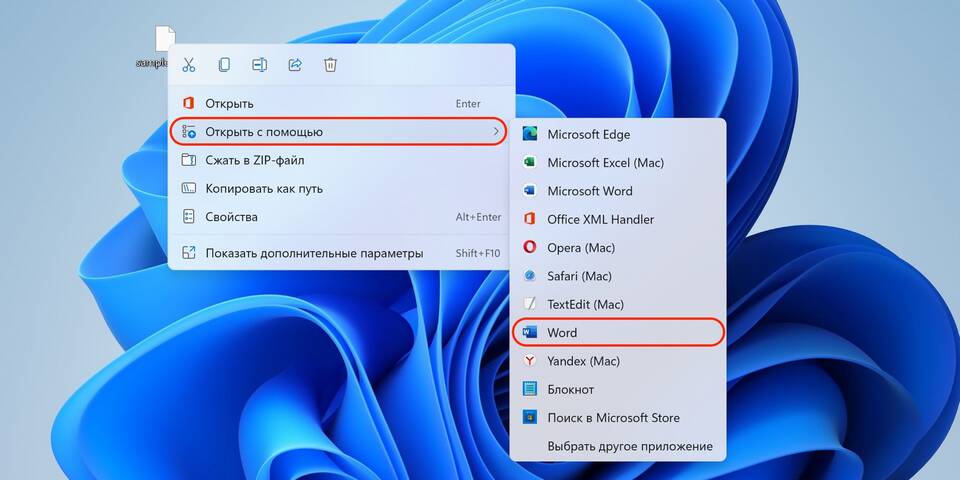Open Свойства entry
Viewport: 960px width, 480px height.
tap(342, 217)
